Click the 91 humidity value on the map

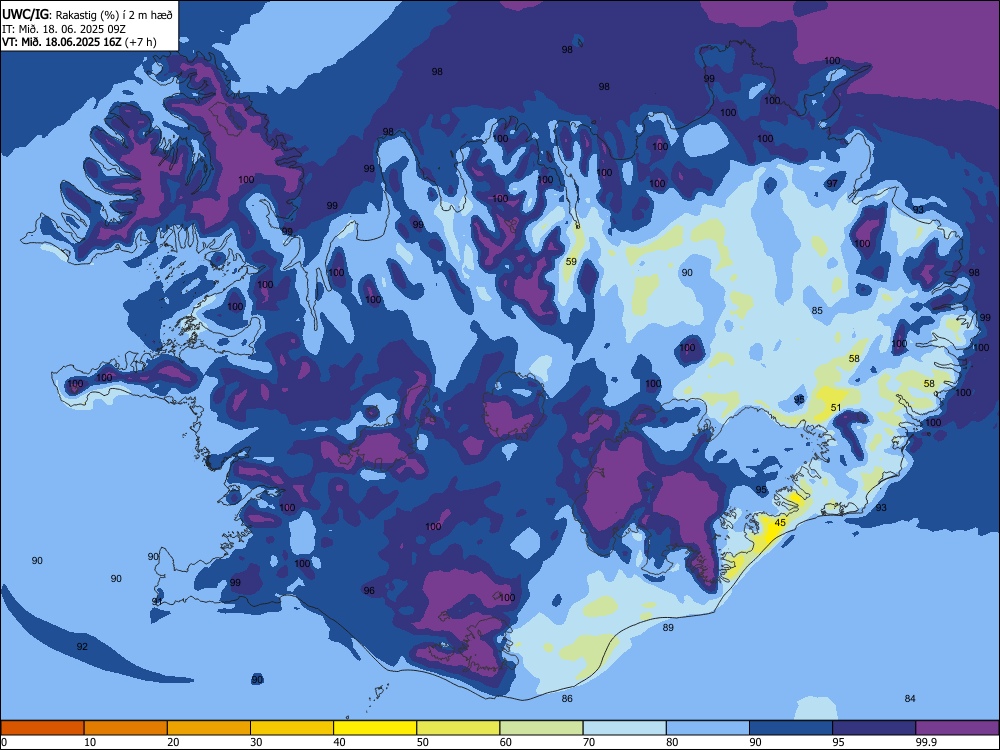(x=157, y=601)
